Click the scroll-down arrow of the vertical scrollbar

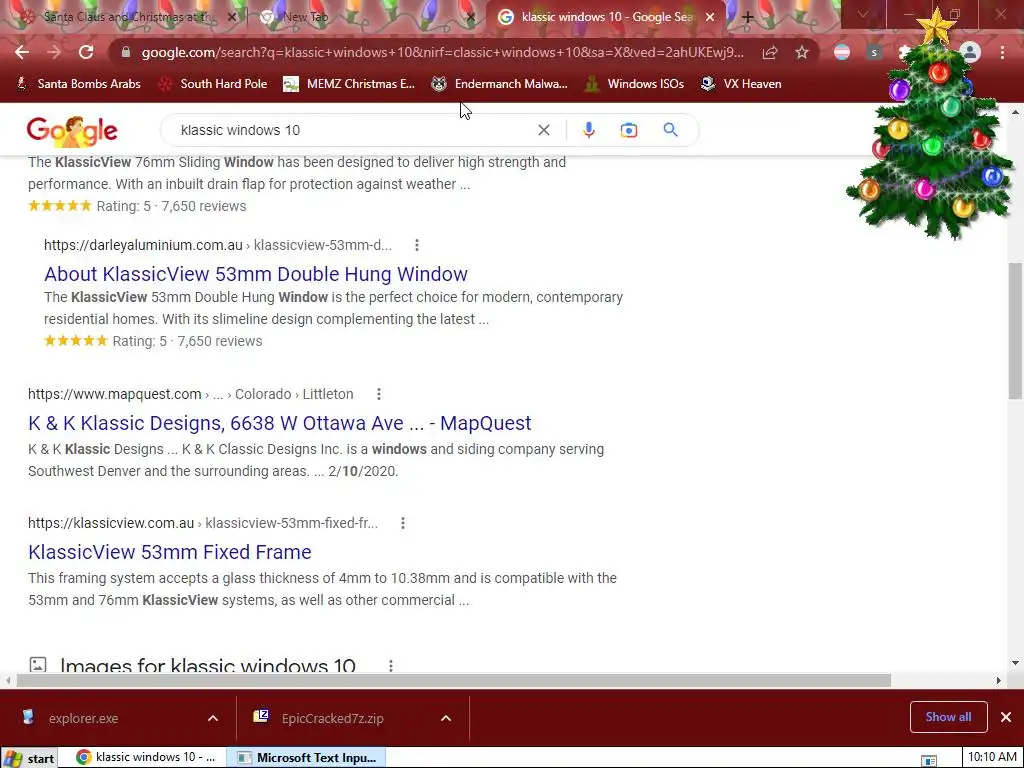[1015, 664]
